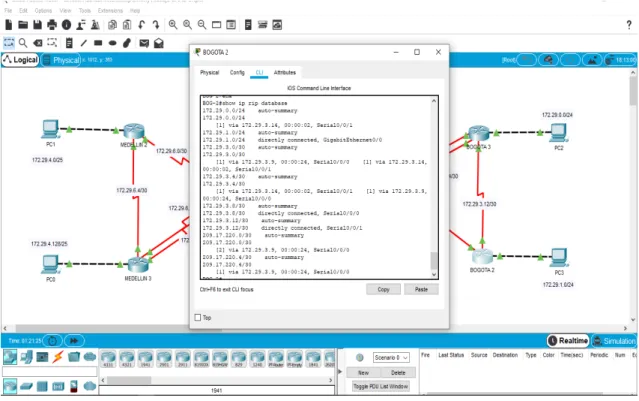The height and width of the screenshot is (401, 639).
Task: Click the CLI scrollbar down arrow
Action: coord(434,275)
